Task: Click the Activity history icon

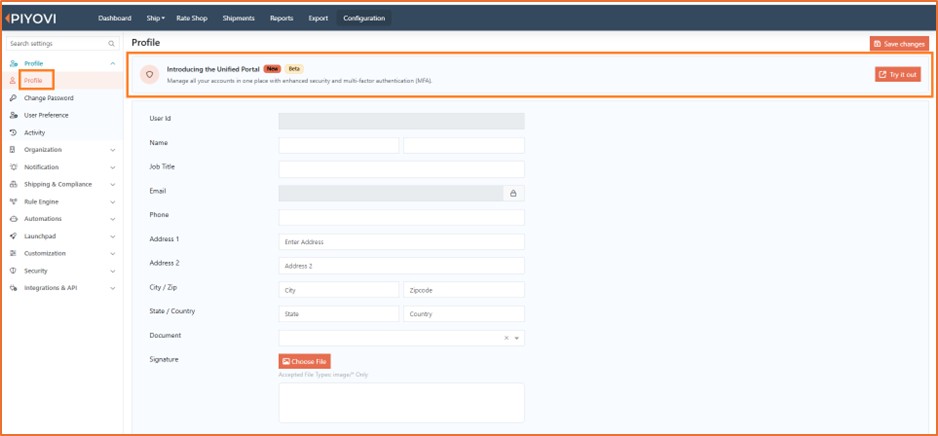Action: click(x=13, y=132)
